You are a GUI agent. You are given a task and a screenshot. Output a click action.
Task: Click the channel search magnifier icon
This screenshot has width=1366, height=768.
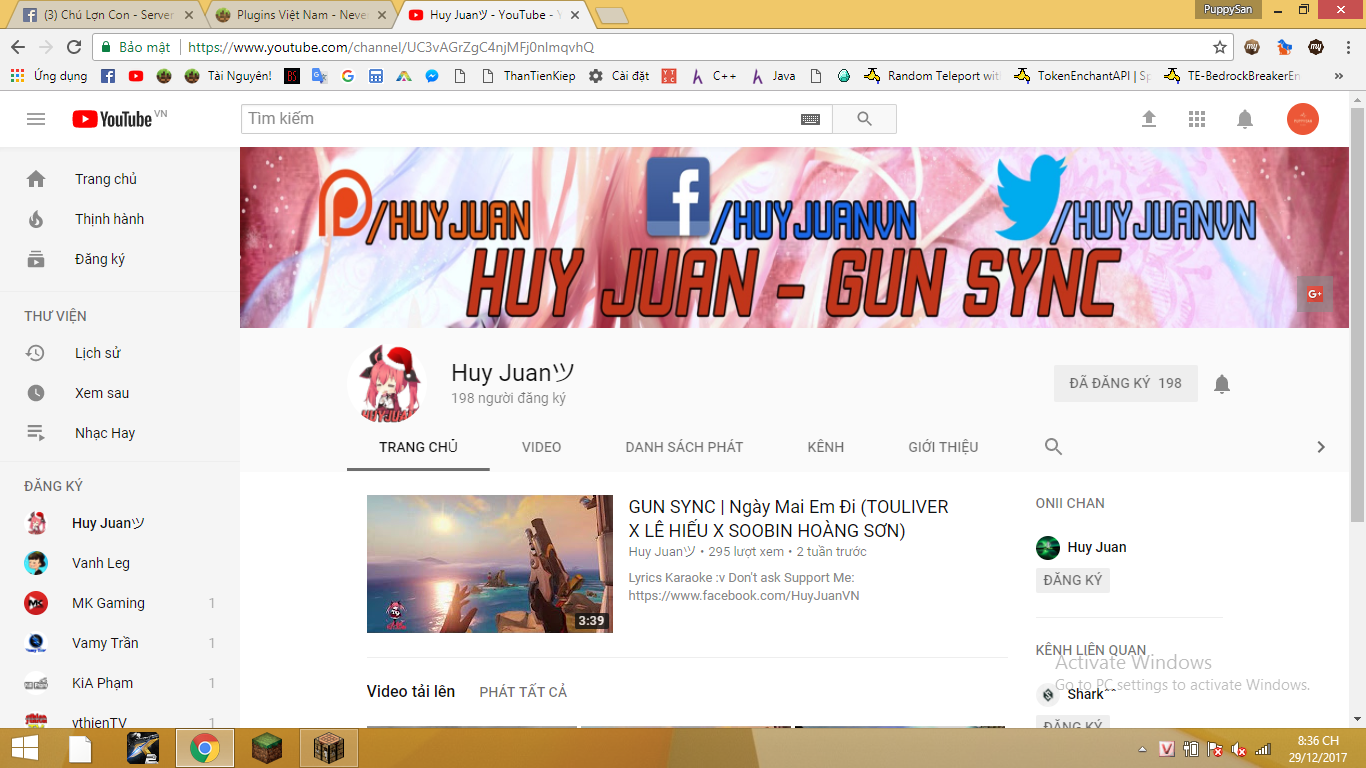(x=1053, y=447)
